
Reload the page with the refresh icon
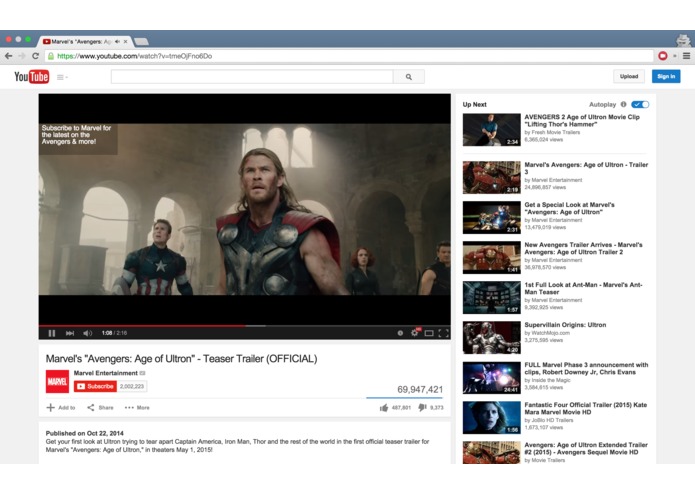tap(35, 56)
